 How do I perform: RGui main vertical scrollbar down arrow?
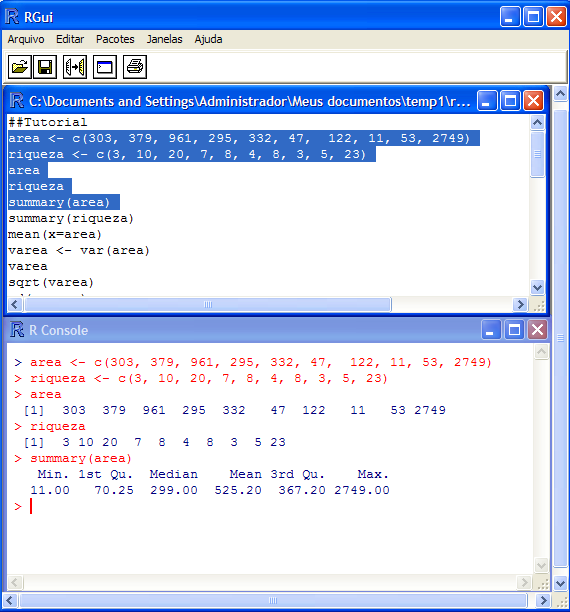[x=561, y=584]
